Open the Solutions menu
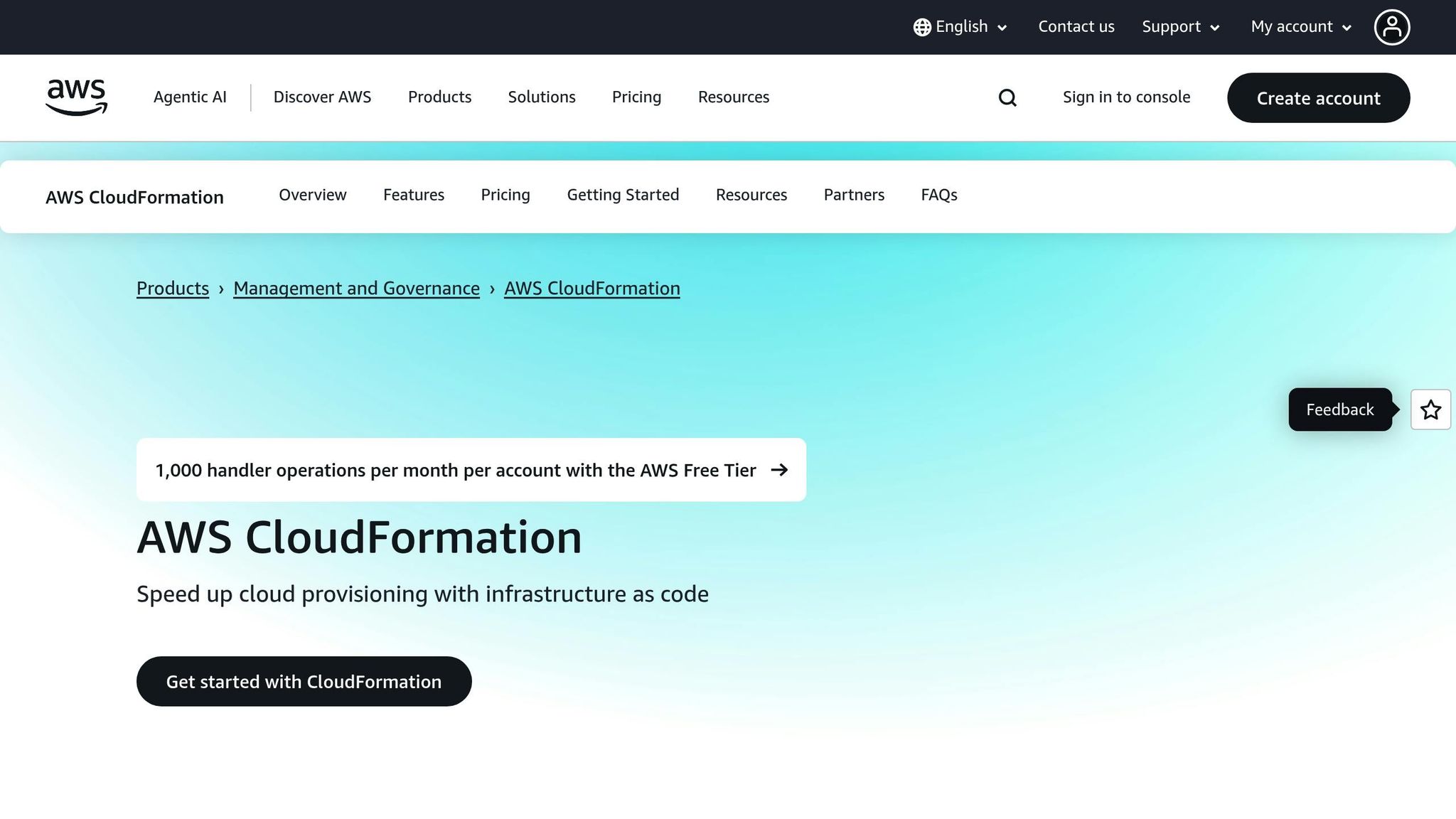 tap(541, 97)
